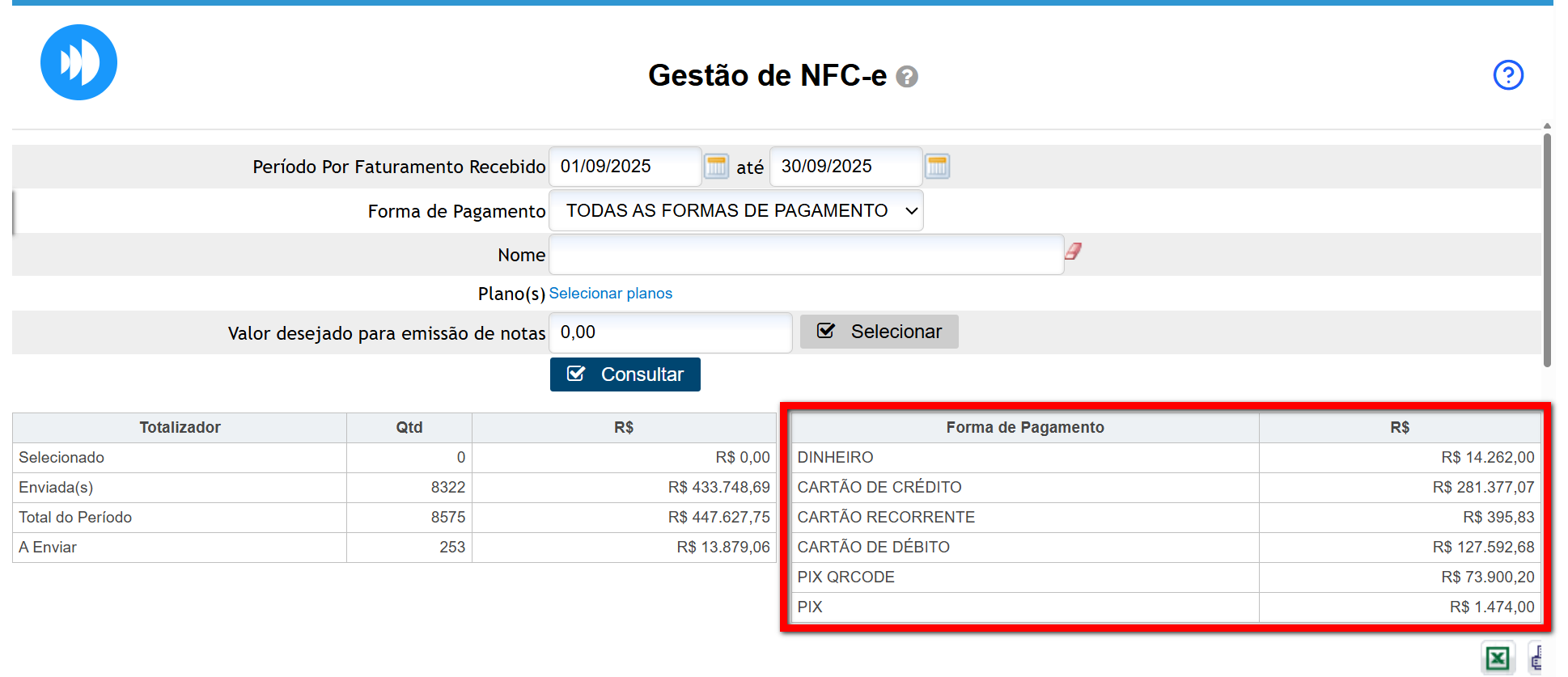Focus the end date field 30/09/2025

coord(845,167)
